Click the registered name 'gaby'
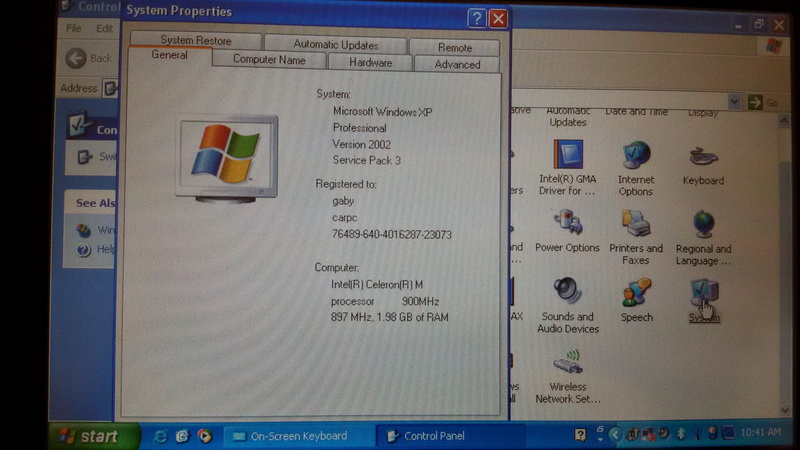 click(343, 201)
